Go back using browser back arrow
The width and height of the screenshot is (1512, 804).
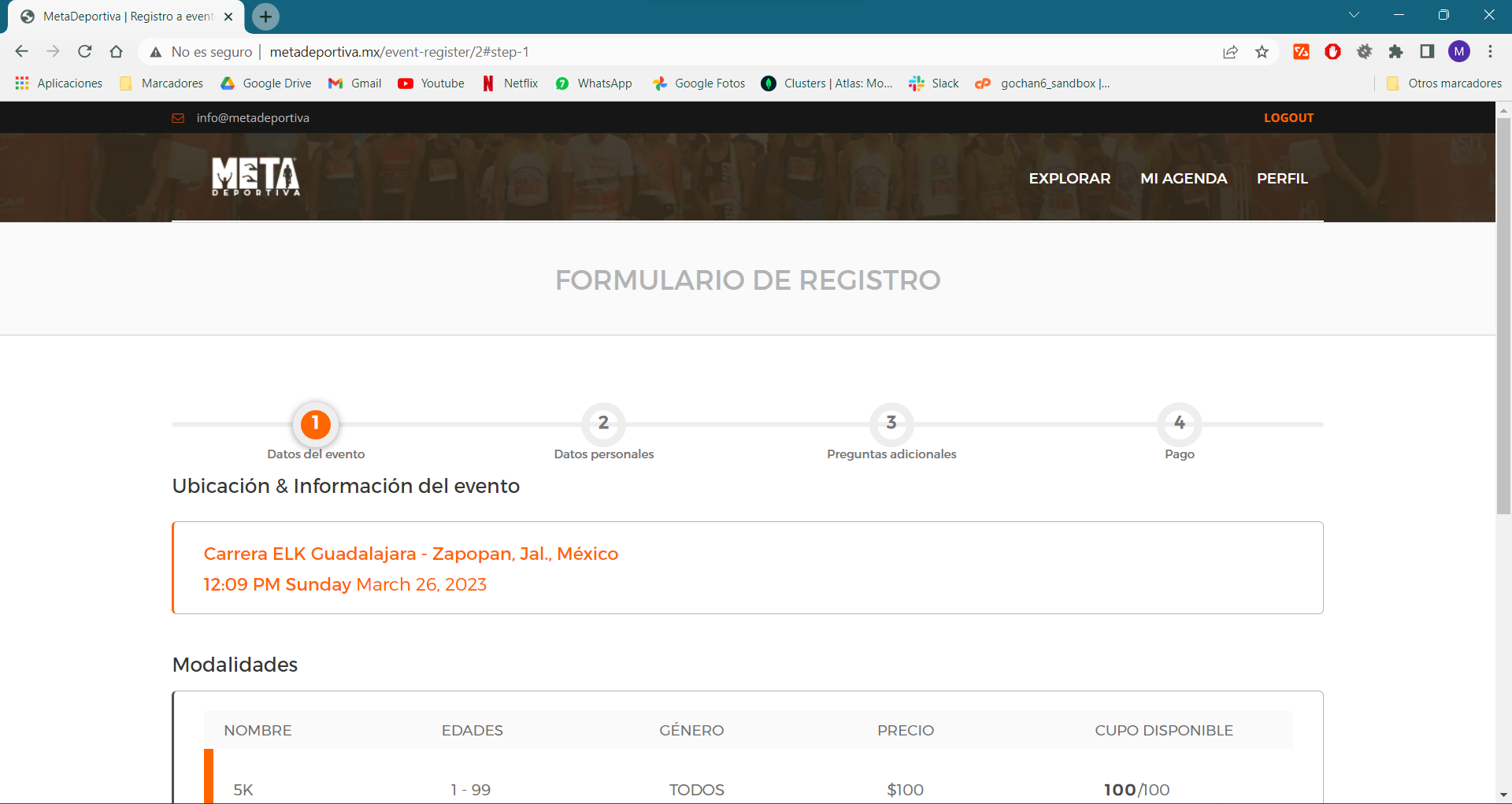[x=21, y=51]
